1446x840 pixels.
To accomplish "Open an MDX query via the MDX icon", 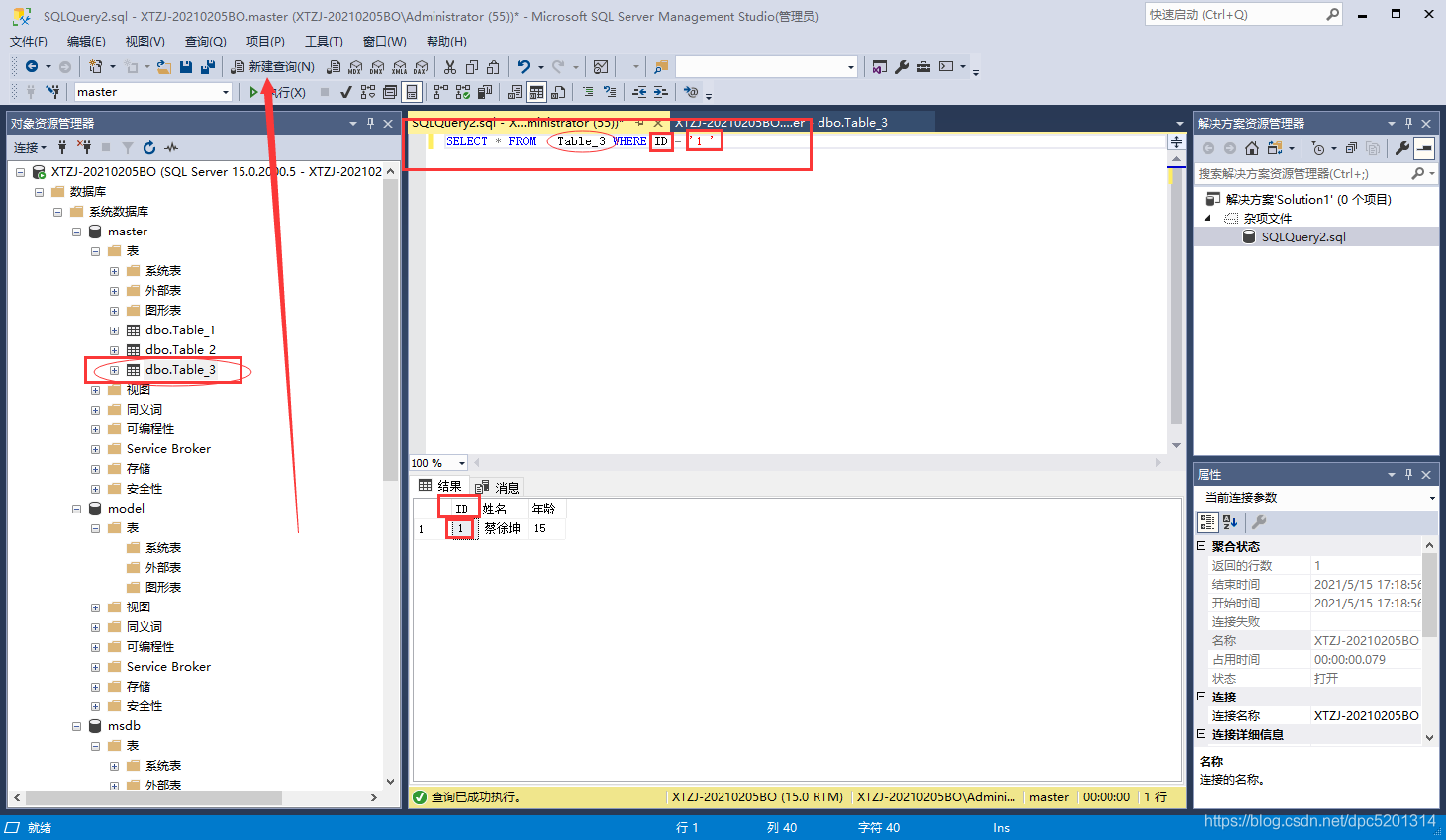I will (356, 67).
